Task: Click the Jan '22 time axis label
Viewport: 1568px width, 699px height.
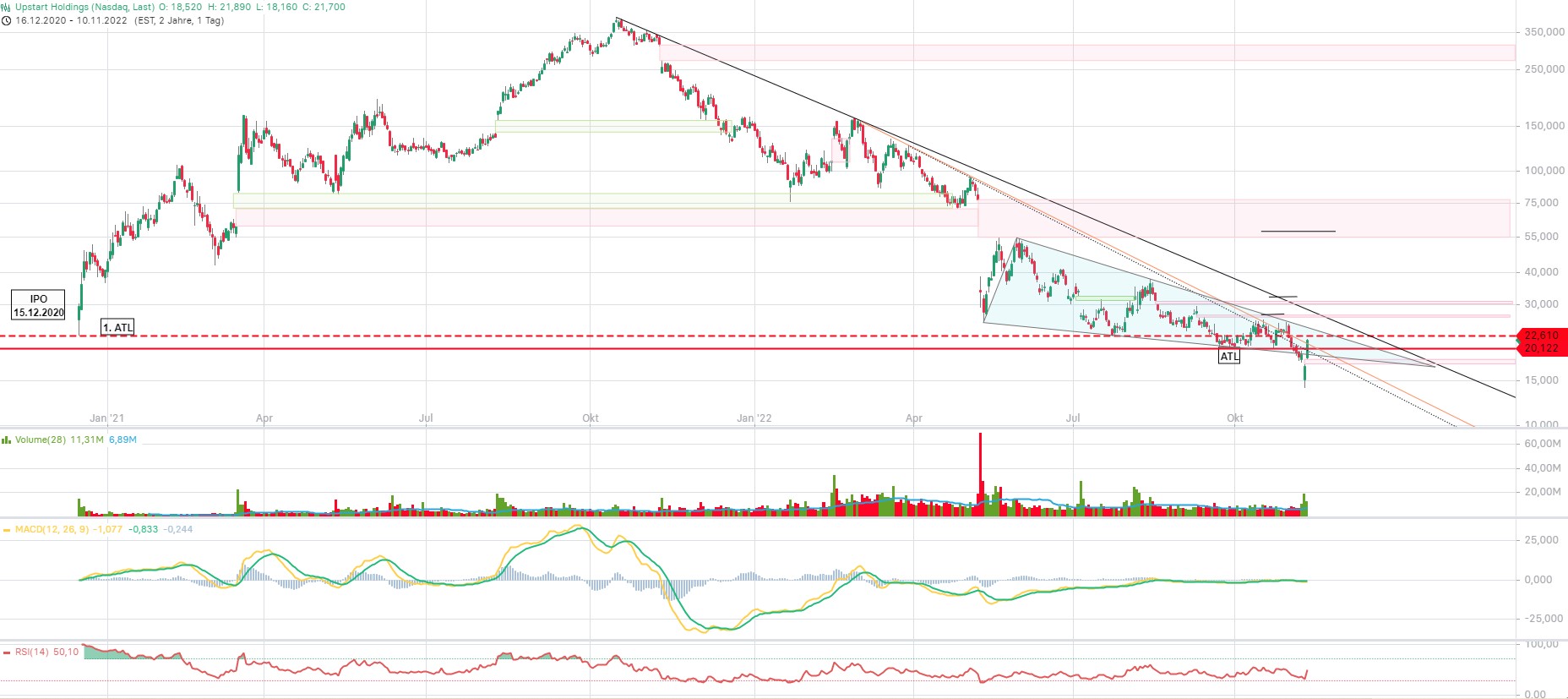Action: [x=754, y=418]
